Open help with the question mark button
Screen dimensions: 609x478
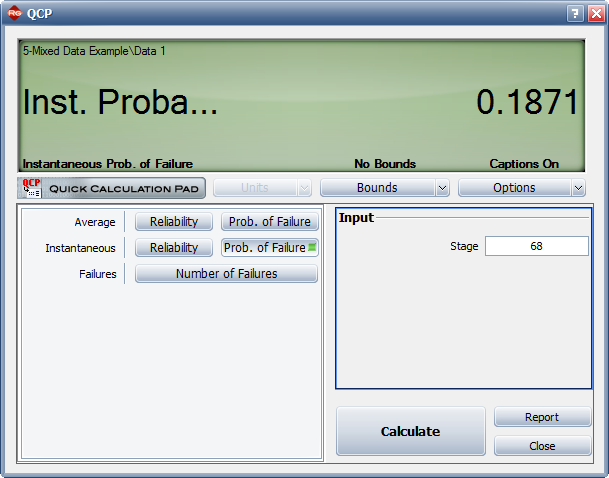(x=575, y=14)
